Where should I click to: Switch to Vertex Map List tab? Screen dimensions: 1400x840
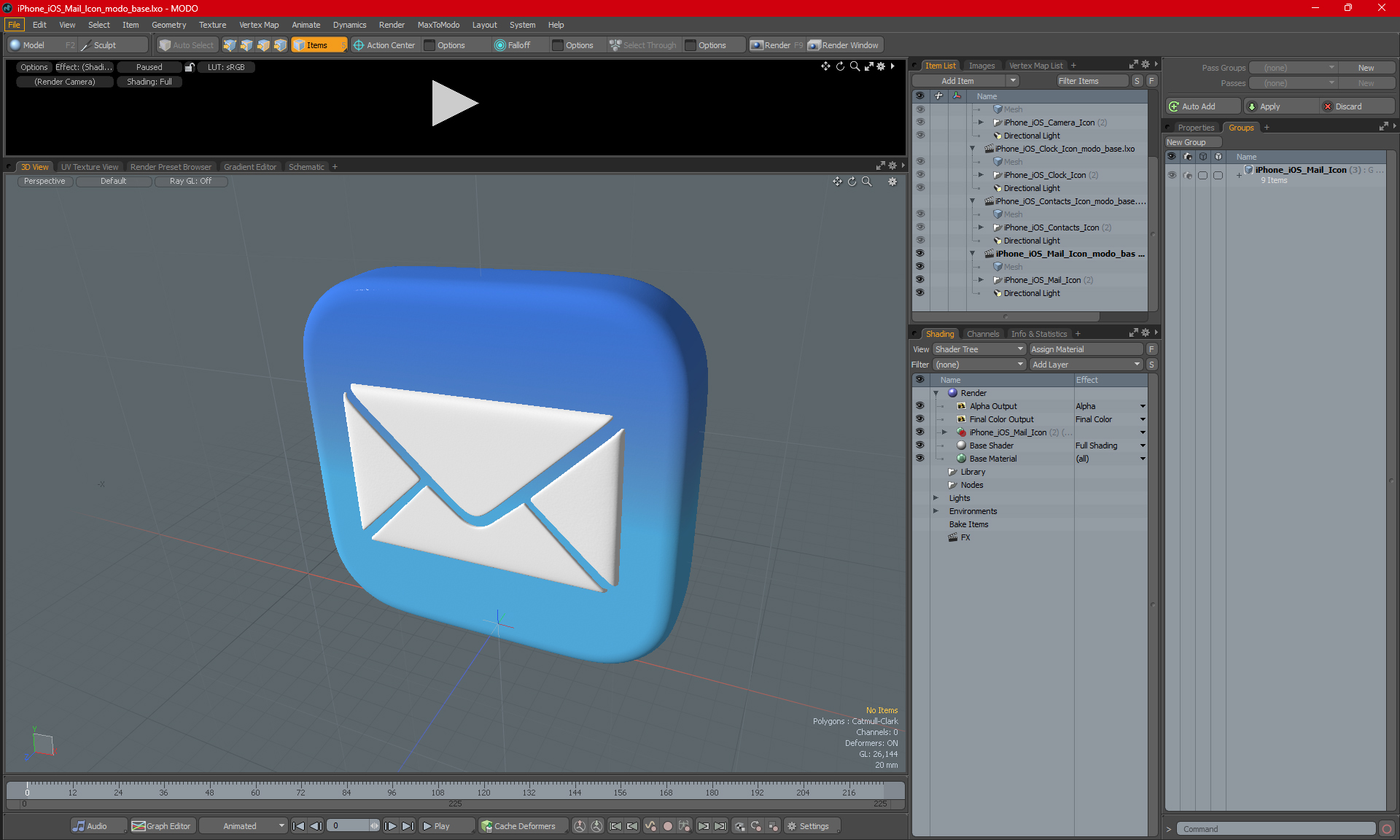[1035, 66]
